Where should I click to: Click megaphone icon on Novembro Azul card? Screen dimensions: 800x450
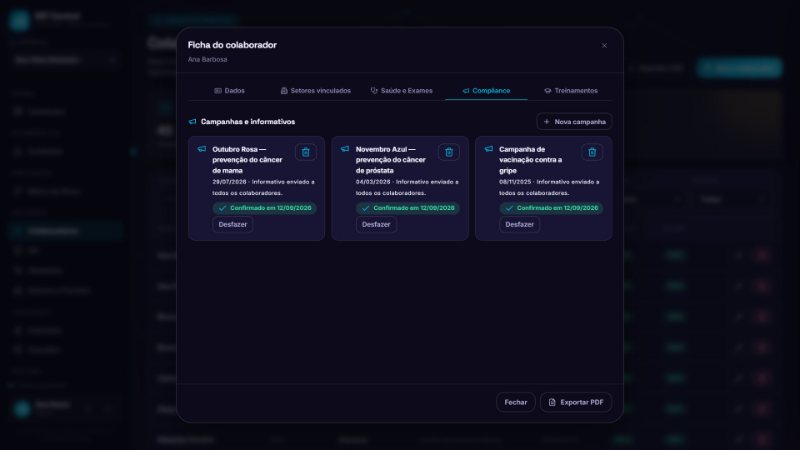tap(345, 149)
